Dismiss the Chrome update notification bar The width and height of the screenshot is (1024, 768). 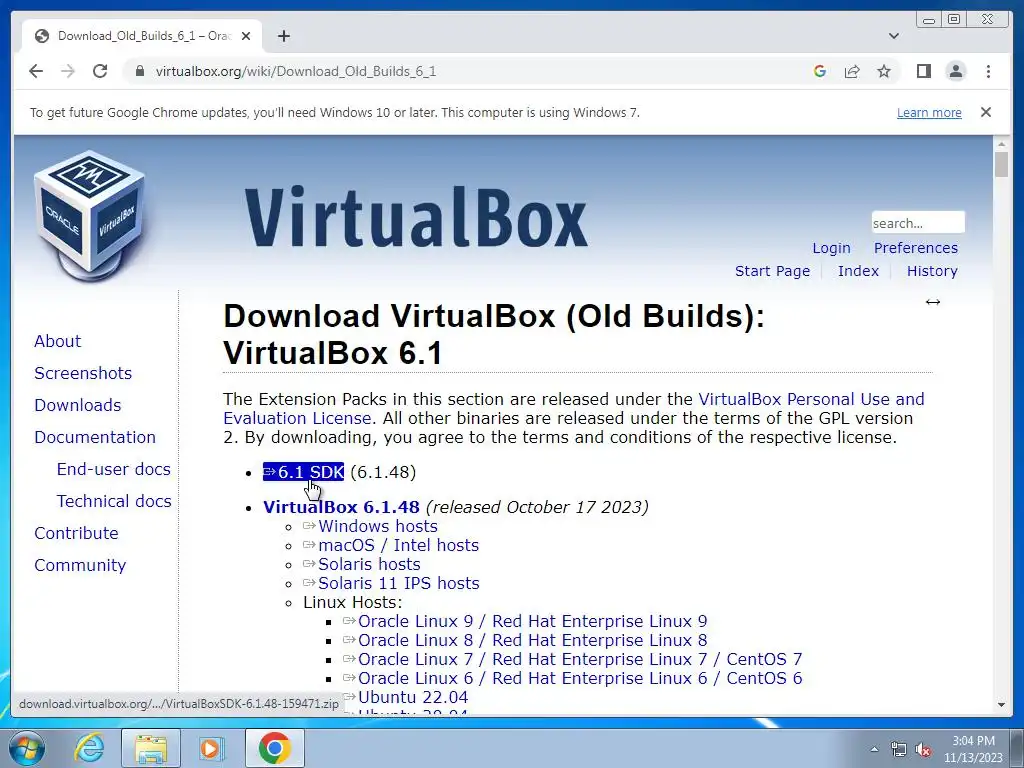986,112
